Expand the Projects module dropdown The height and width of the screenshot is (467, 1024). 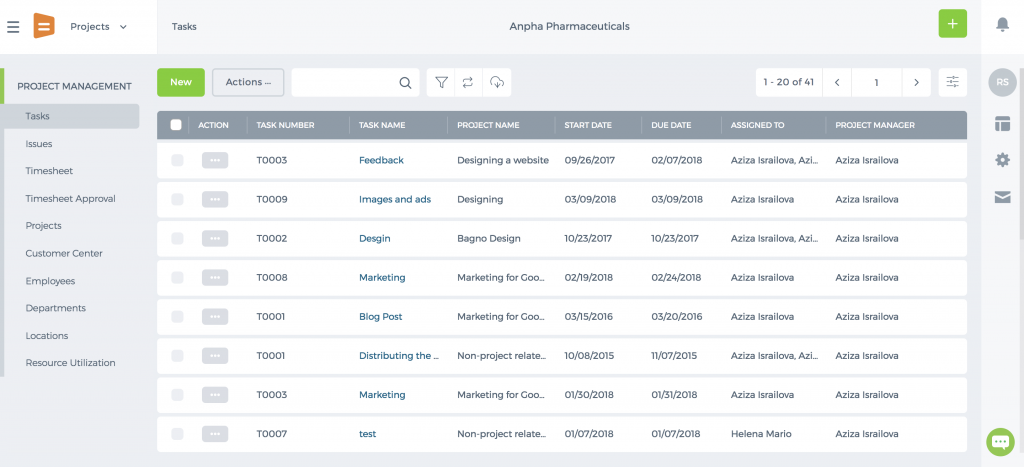99,27
